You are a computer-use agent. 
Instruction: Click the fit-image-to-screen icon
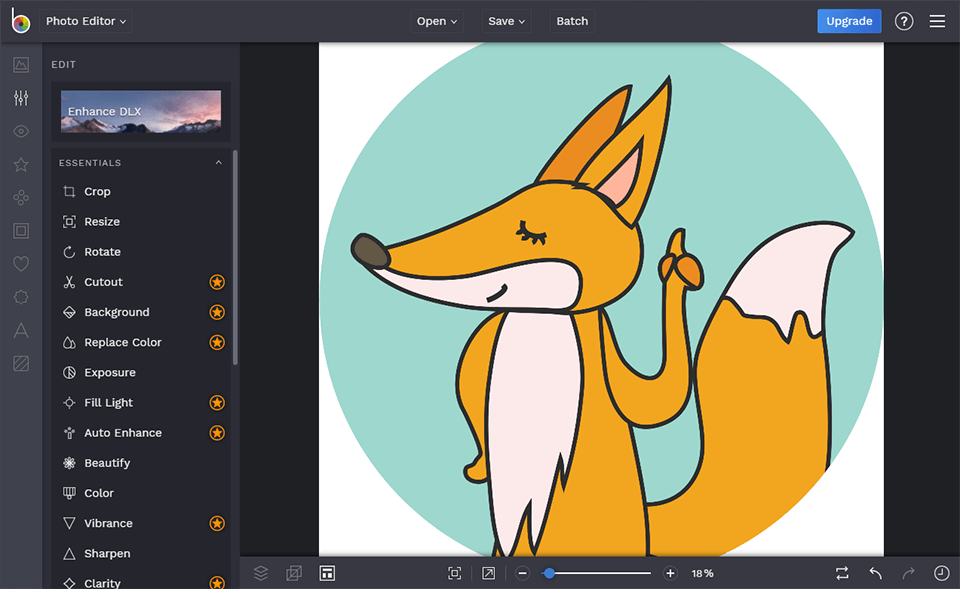tap(454, 572)
